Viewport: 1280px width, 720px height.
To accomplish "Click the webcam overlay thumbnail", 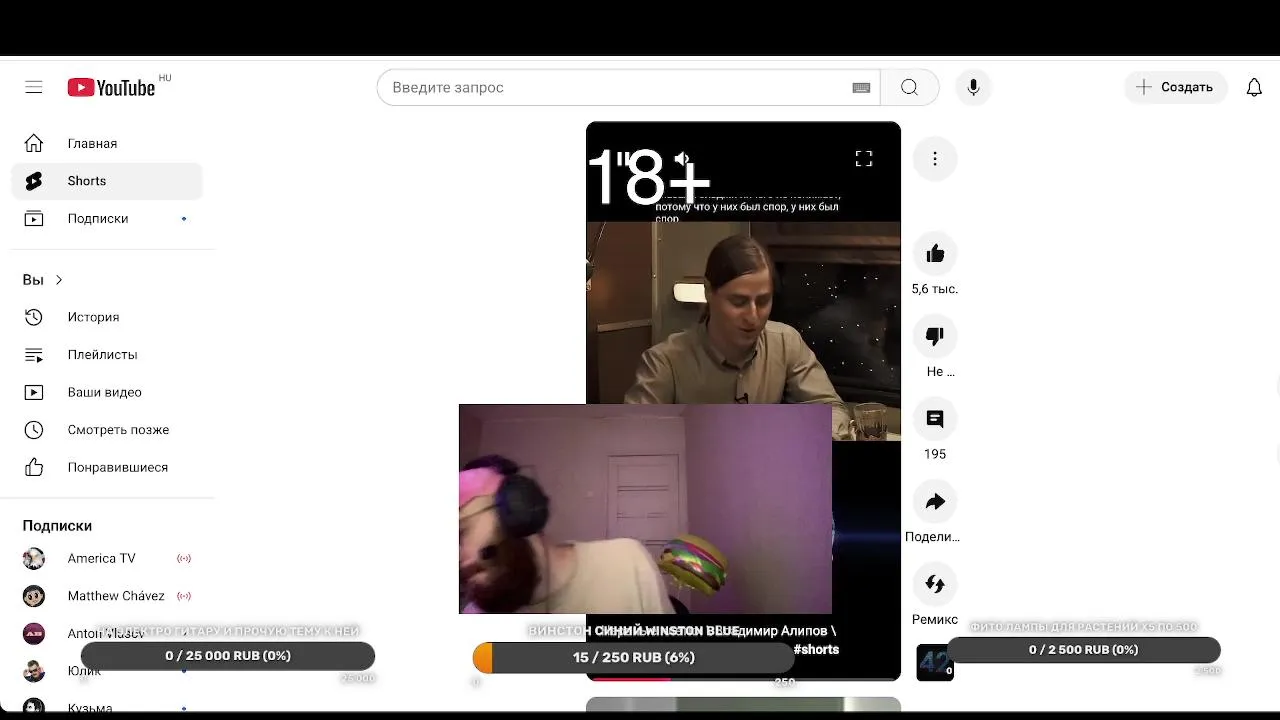I will click(645, 509).
